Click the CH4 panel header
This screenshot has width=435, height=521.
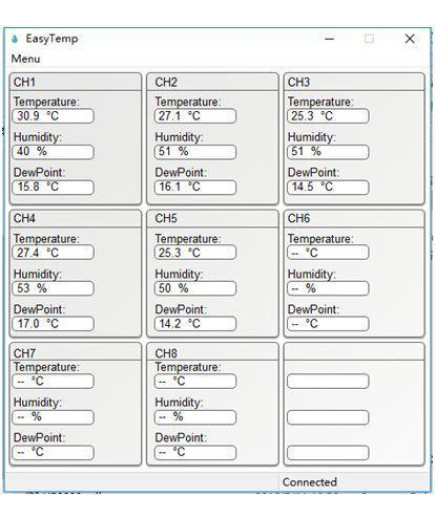click(x=76, y=219)
